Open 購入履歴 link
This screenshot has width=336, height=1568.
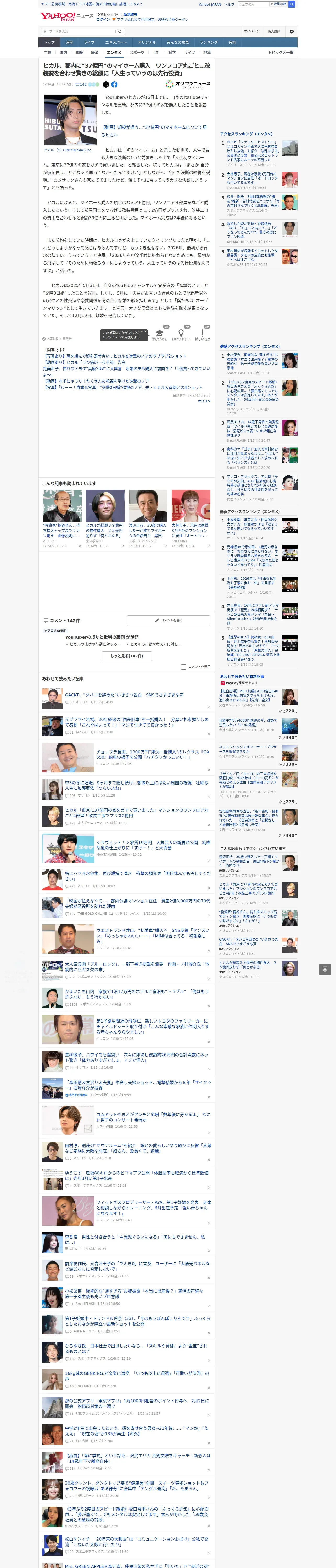[x=274, y=32]
